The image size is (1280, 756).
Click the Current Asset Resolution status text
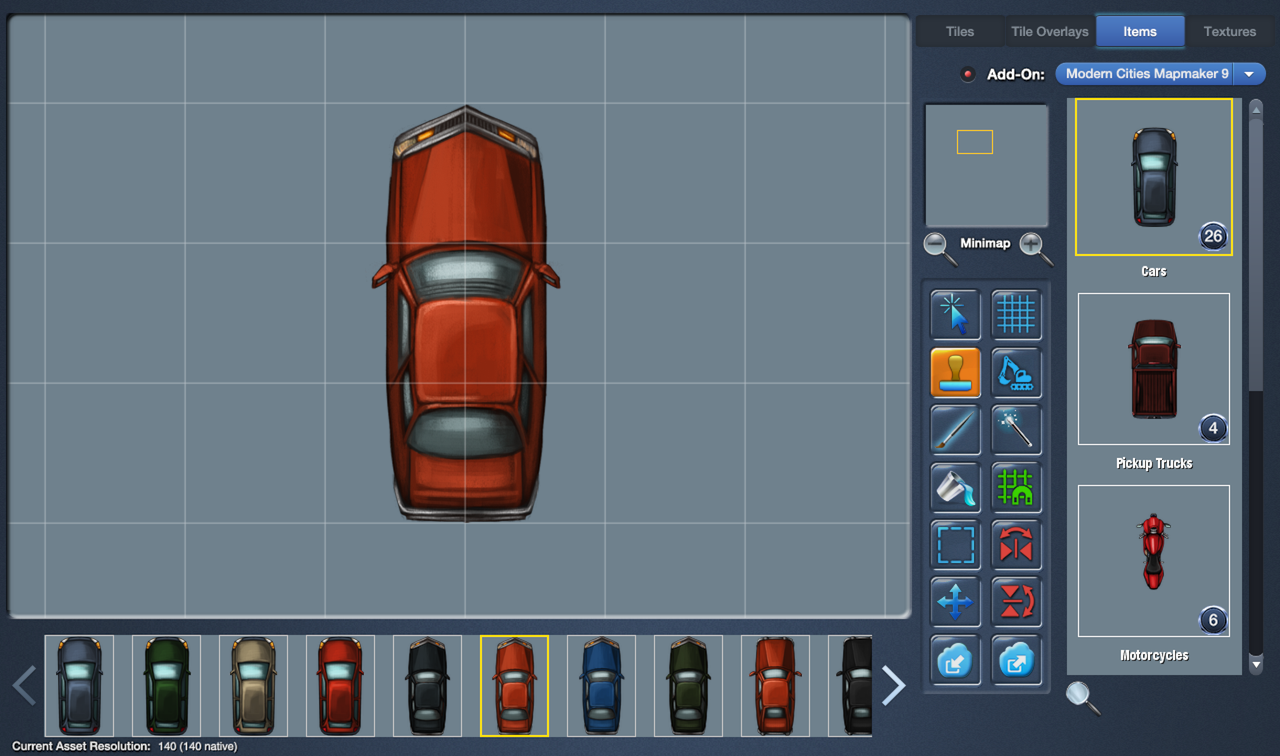coord(124,746)
